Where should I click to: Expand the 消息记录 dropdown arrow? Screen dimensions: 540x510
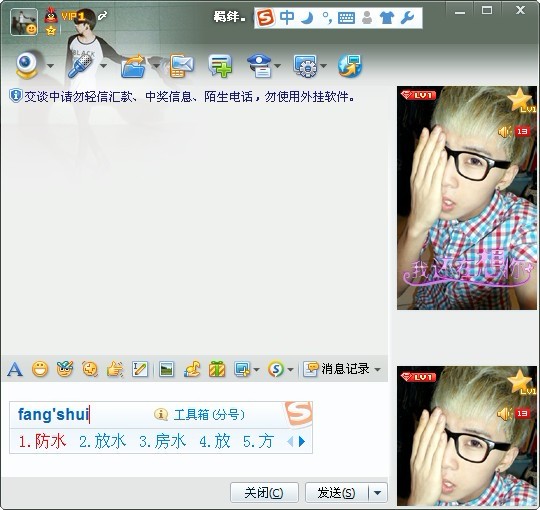[x=377, y=370]
